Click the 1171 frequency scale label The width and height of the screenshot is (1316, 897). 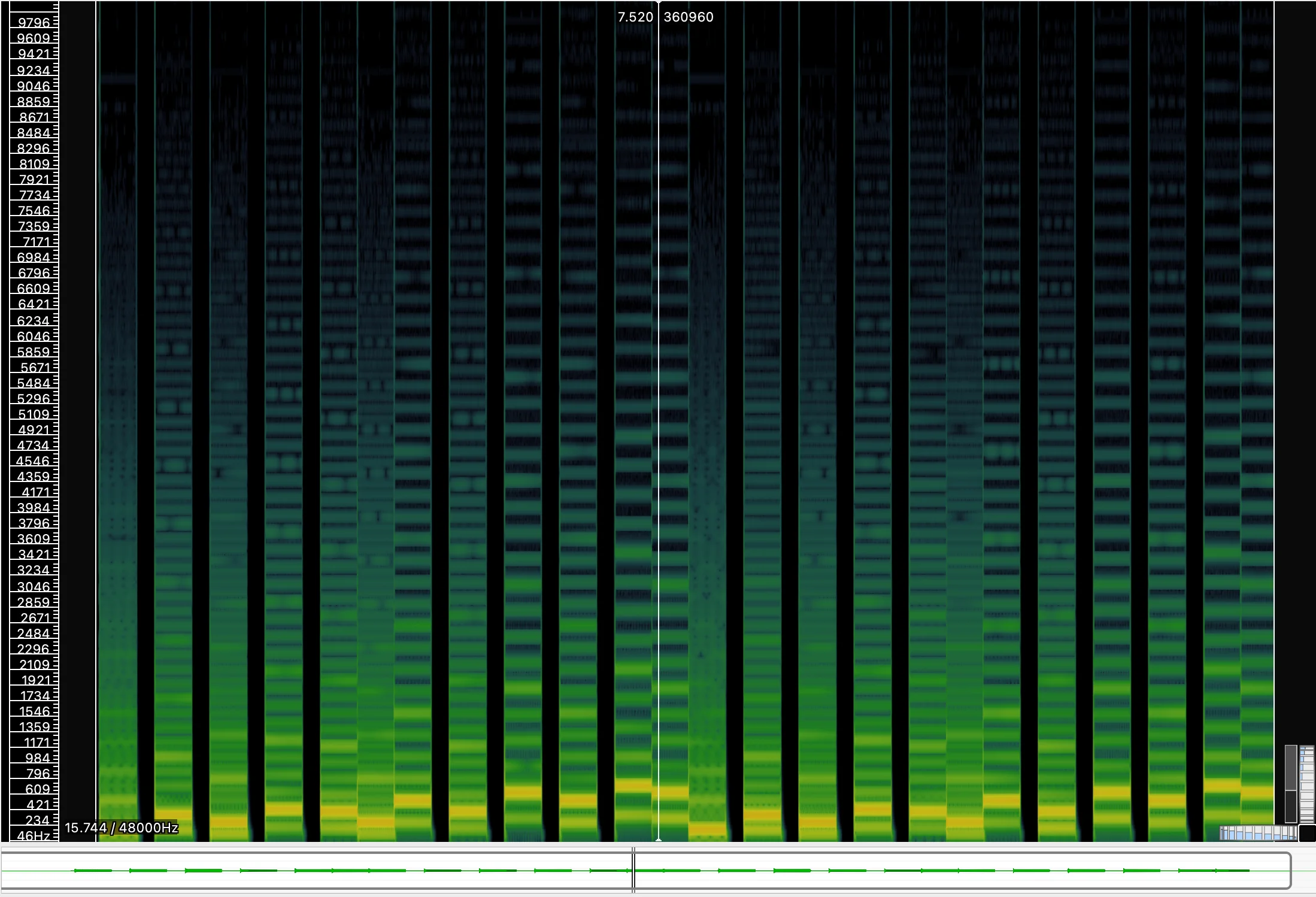(36, 743)
